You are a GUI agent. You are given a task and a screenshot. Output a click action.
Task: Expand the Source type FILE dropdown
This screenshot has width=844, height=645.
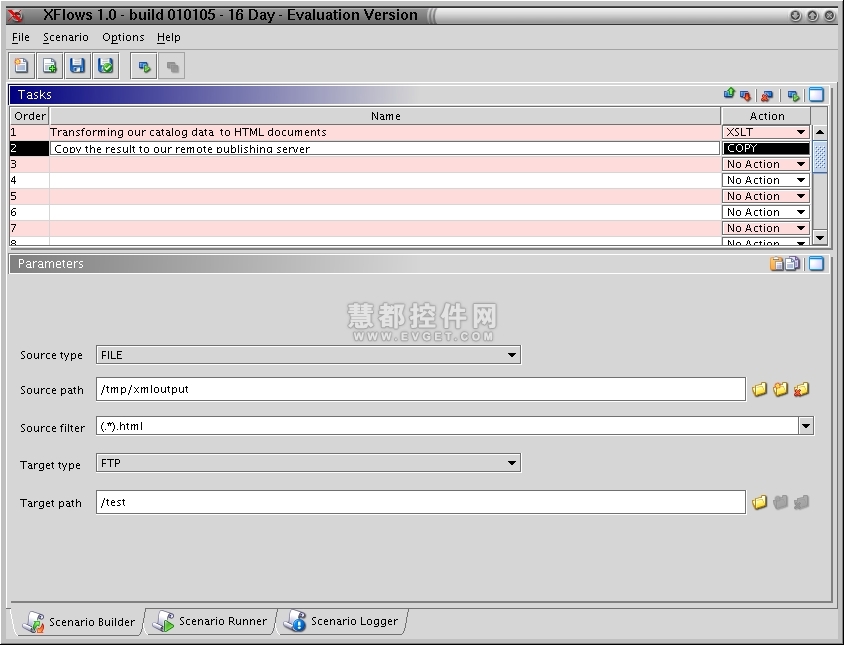tap(308, 355)
